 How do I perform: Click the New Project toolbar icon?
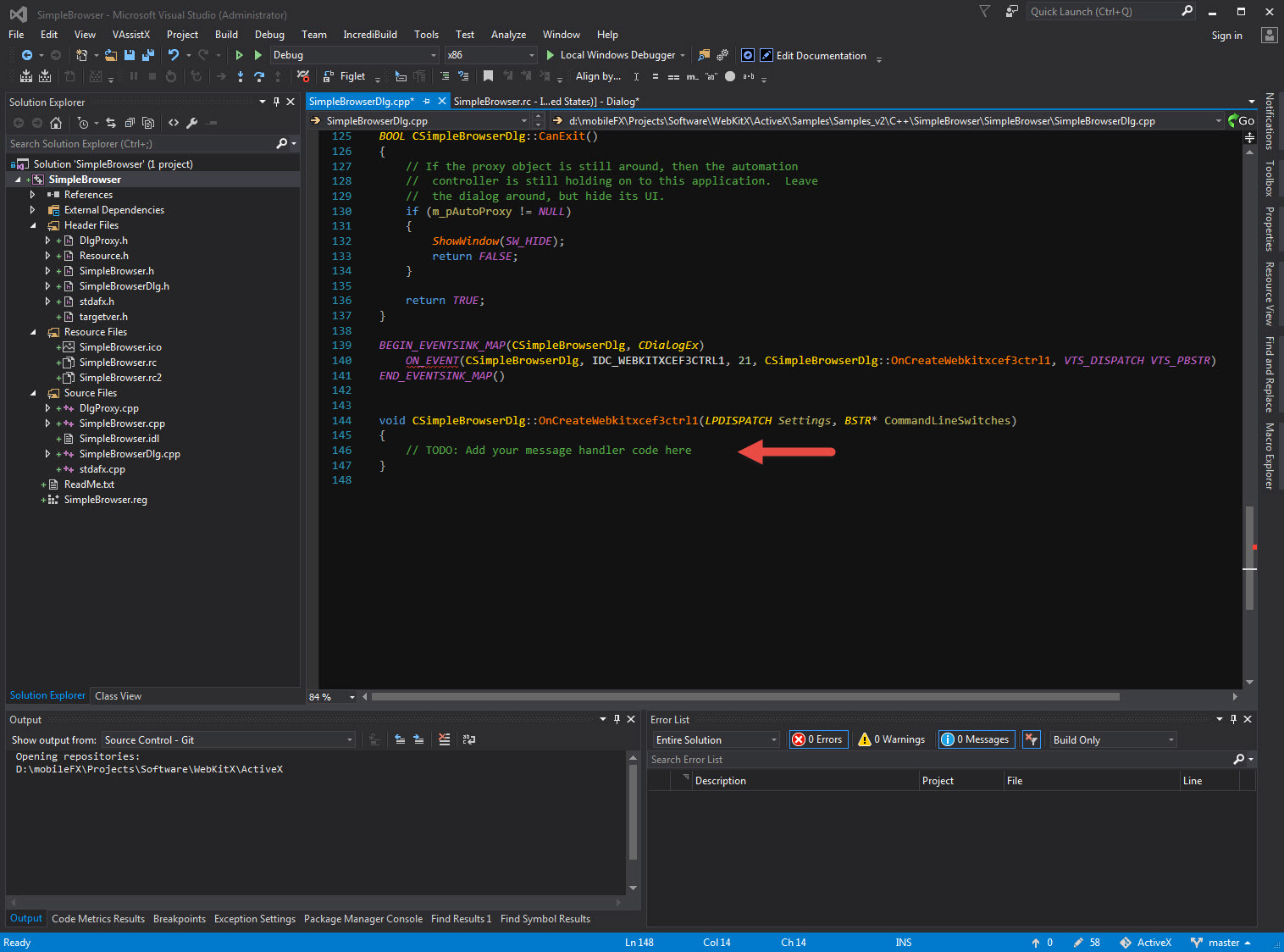(x=81, y=55)
